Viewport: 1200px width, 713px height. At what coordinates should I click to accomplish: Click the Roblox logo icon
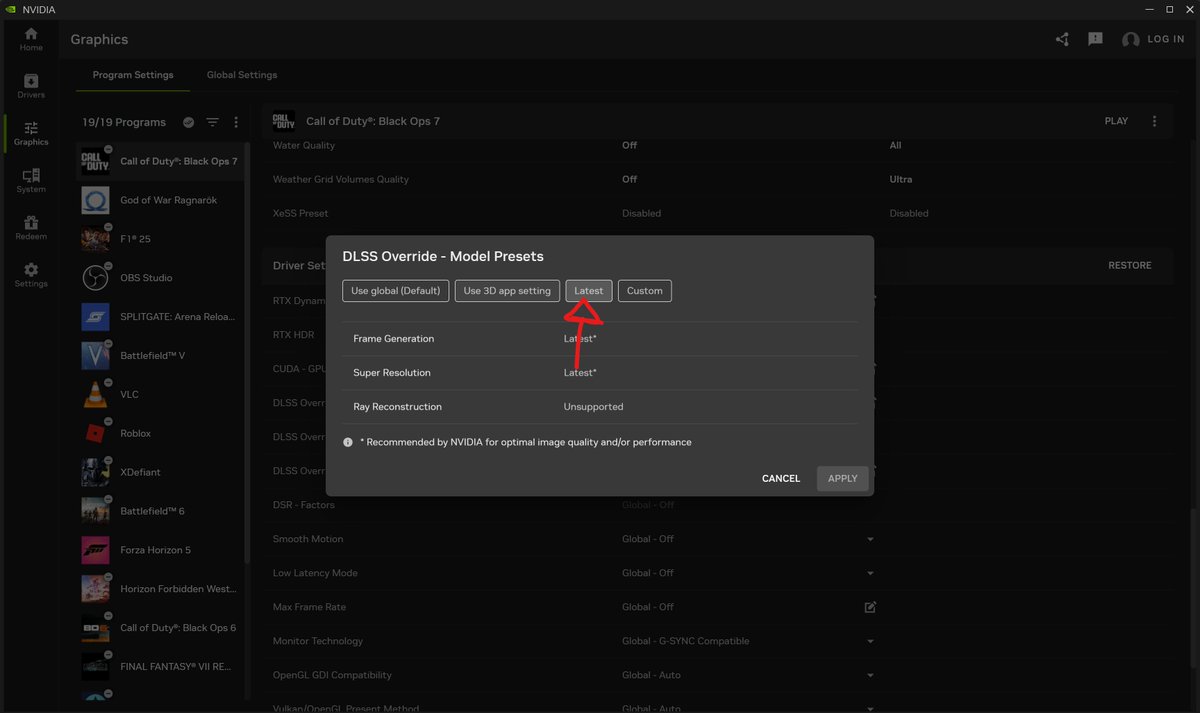[95, 433]
